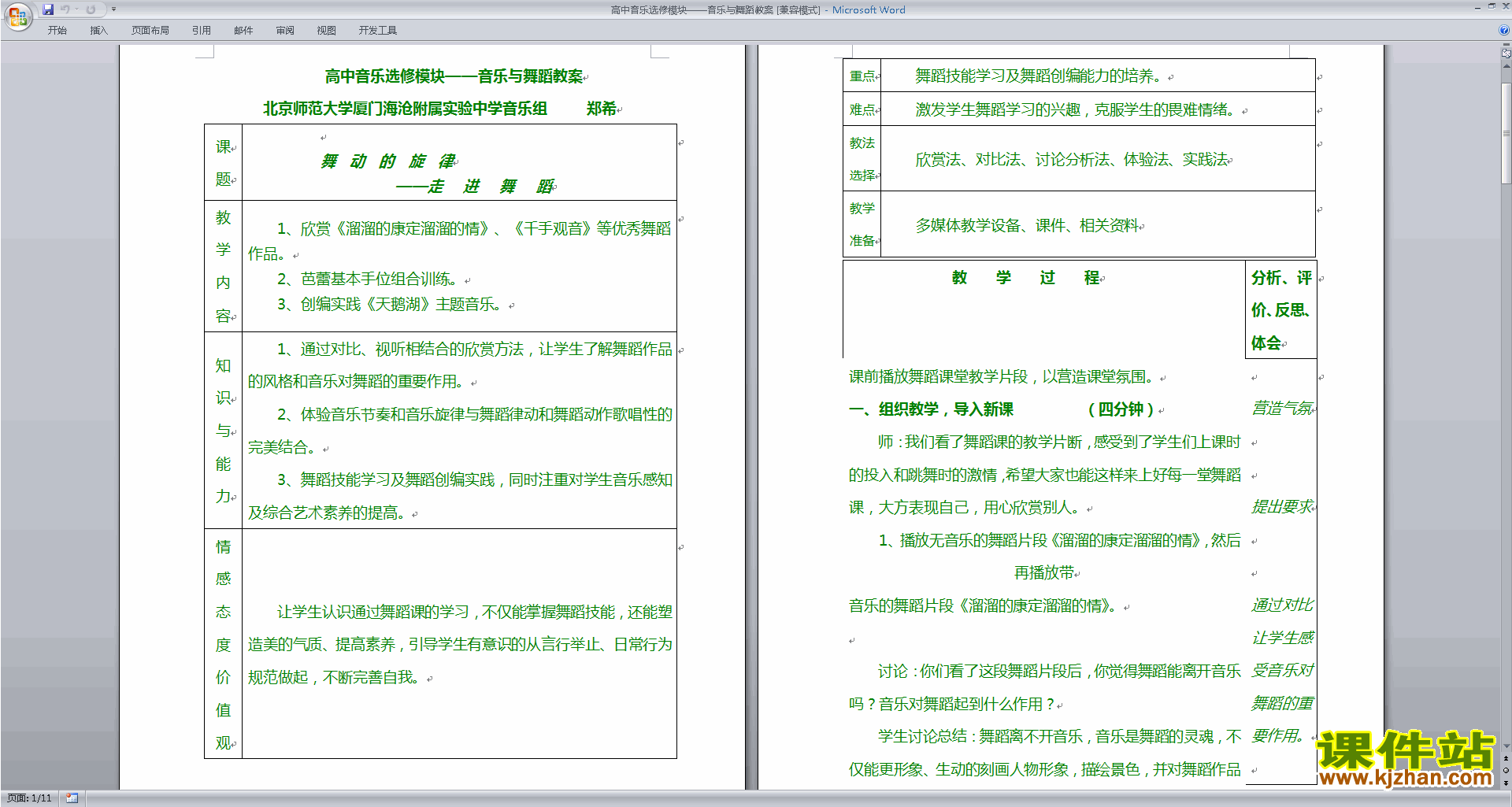Open the 开始 ribbon tab

pos(57,31)
